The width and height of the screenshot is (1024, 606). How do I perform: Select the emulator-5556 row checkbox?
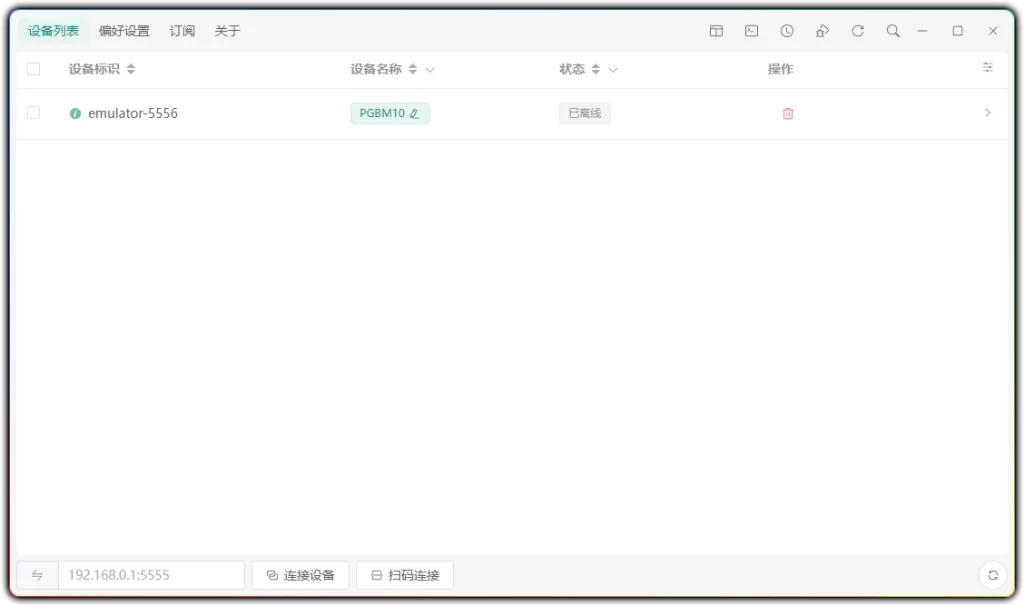(x=33, y=112)
